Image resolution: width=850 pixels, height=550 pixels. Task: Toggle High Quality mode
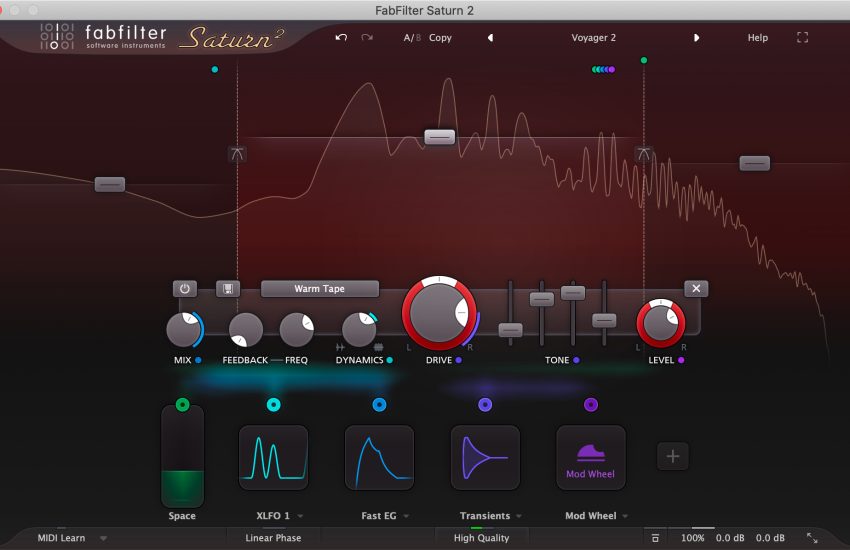tap(481, 538)
